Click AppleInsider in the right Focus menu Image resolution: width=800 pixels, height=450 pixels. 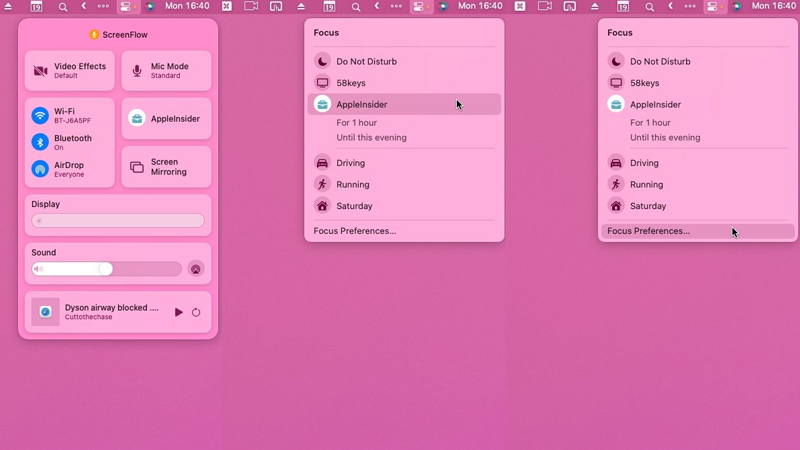(x=697, y=104)
